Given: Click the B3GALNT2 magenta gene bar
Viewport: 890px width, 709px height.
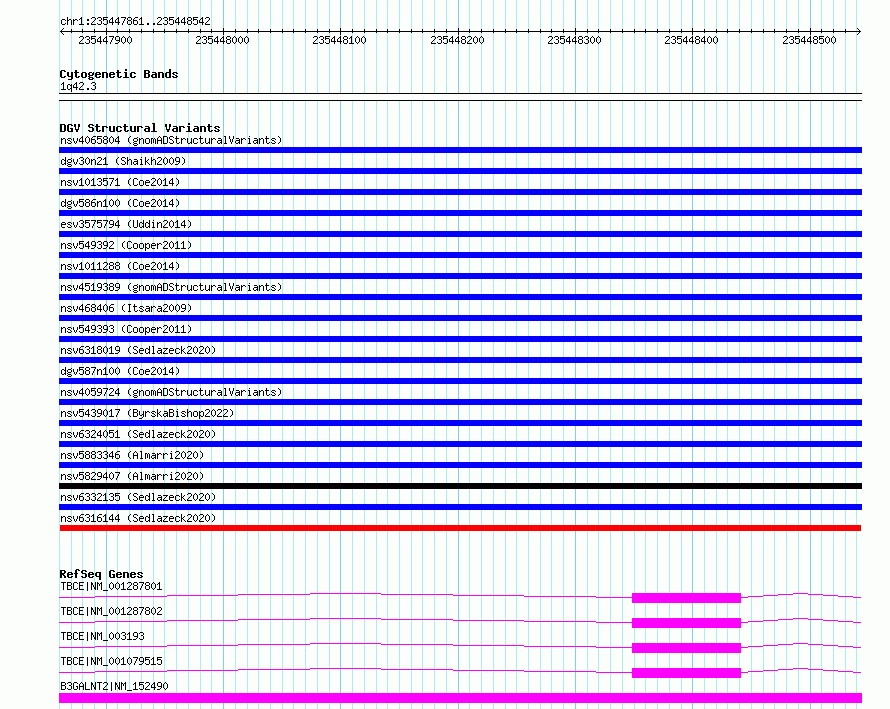Looking at the screenshot, I should pyautogui.click(x=460, y=698).
